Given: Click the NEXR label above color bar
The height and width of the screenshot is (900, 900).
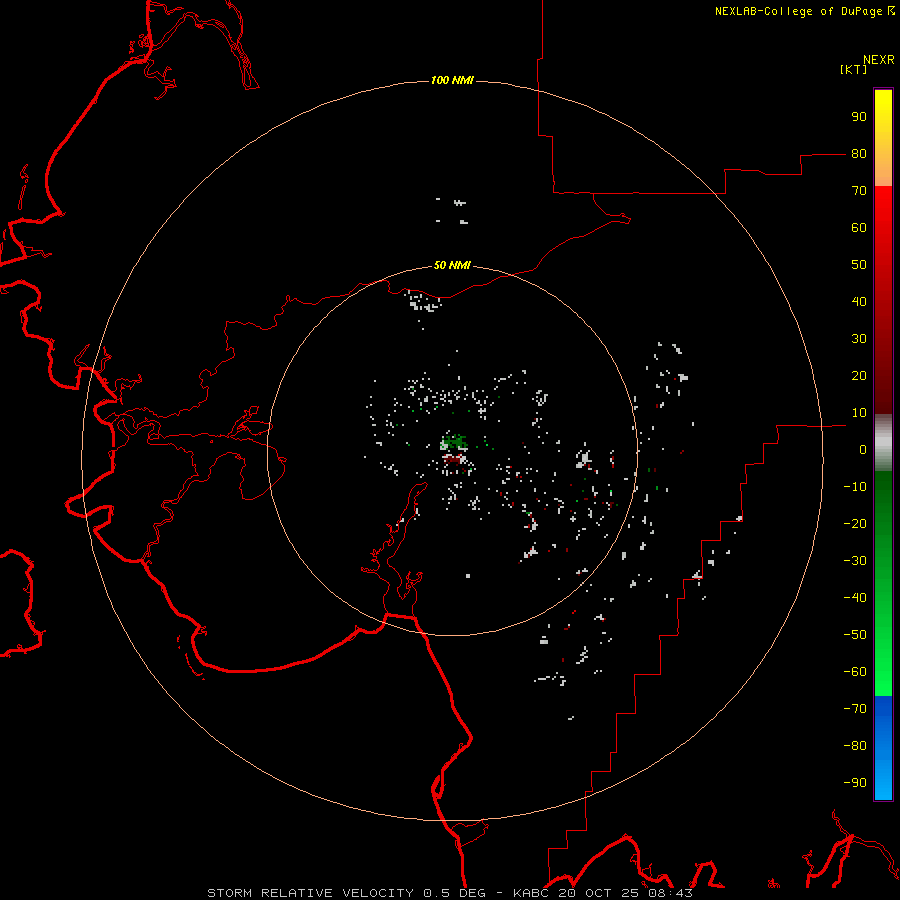Looking at the screenshot, I should [879, 60].
